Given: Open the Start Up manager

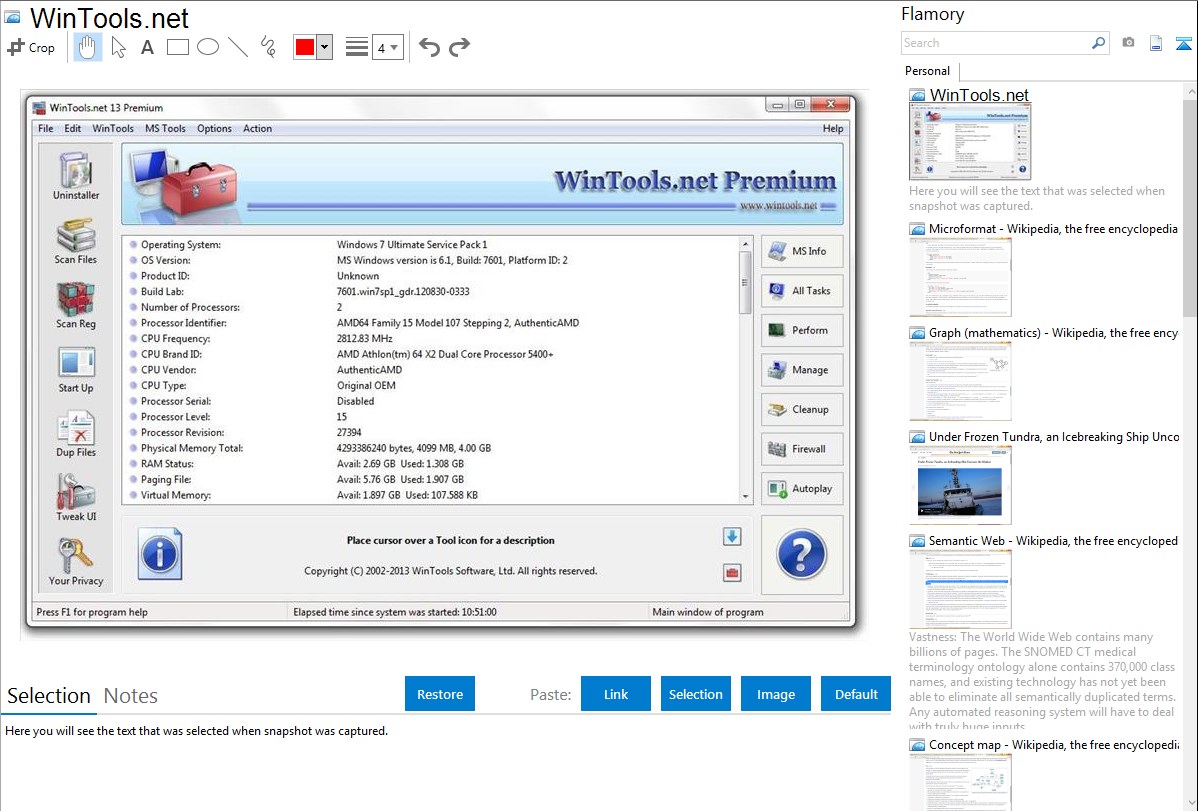Looking at the screenshot, I should [76, 369].
